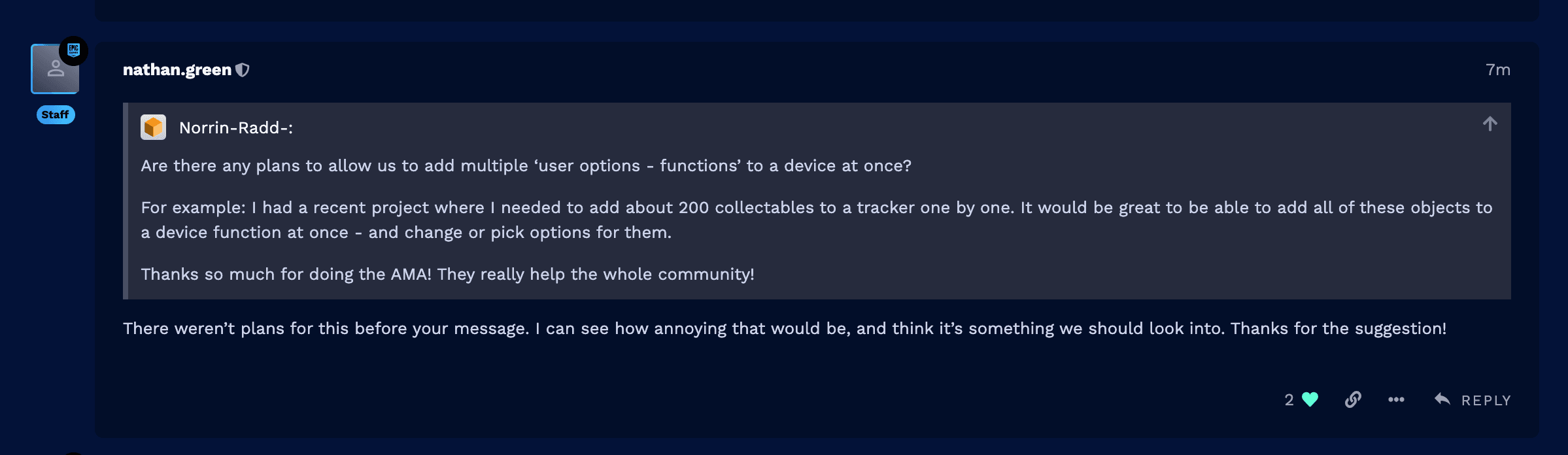The image size is (1568, 455).
Task: Click the REPLY text button
Action: pyautogui.click(x=1486, y=400)
